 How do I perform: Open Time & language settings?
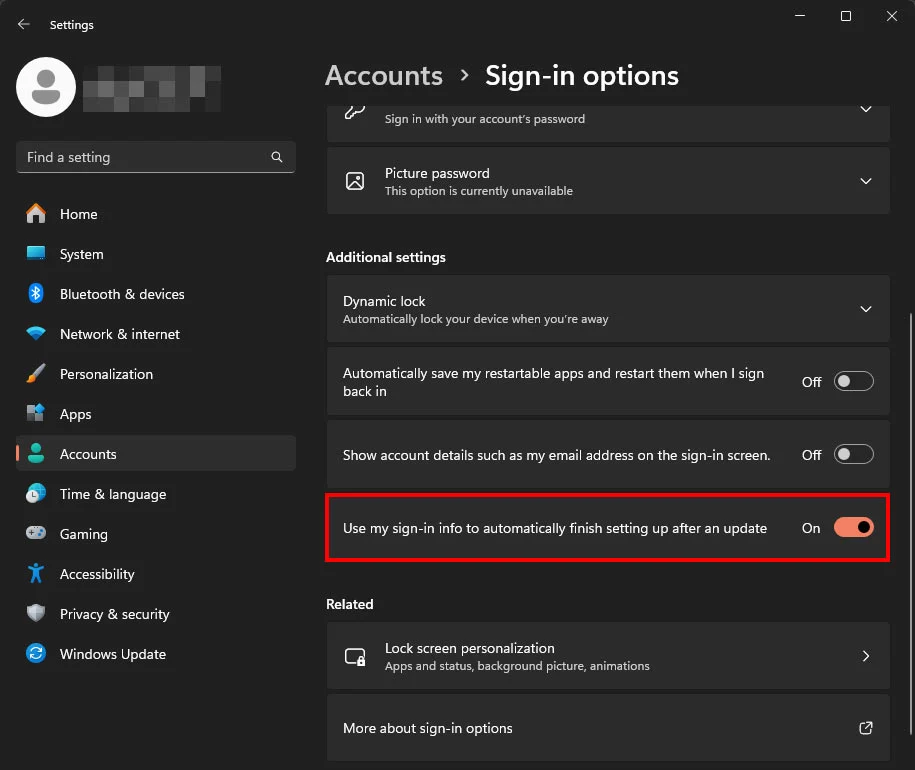click(x=156, y=494)
